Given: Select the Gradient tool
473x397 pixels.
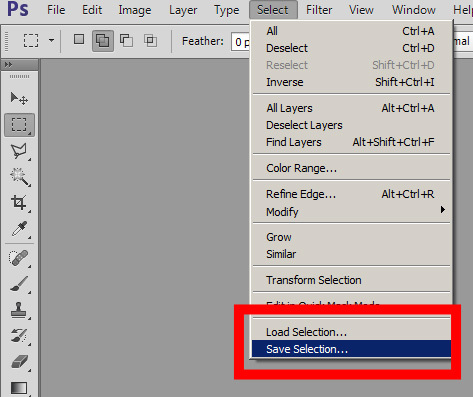Looking at the screenshot, I should (19, 388).
